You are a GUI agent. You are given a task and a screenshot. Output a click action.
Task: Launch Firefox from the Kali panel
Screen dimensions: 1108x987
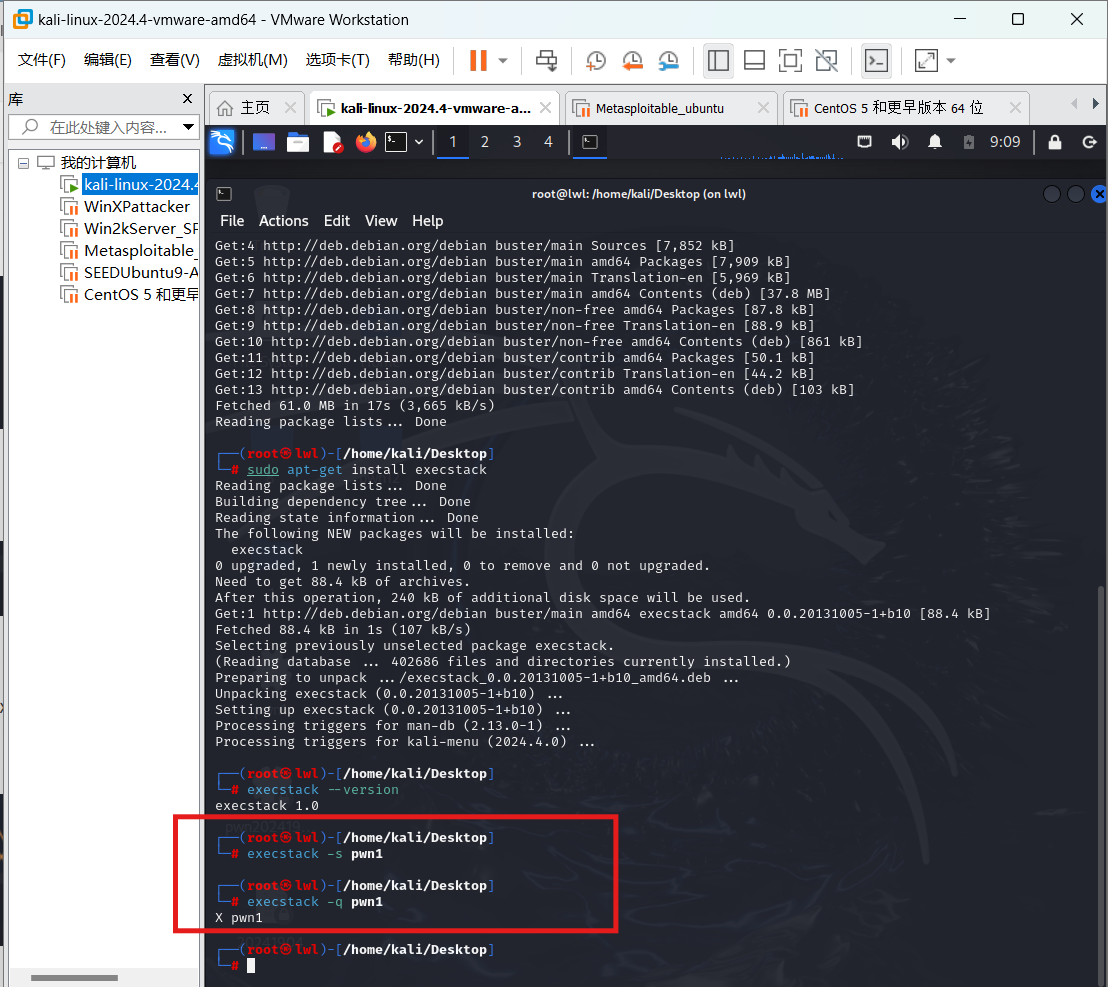click(x=365, y=142)
